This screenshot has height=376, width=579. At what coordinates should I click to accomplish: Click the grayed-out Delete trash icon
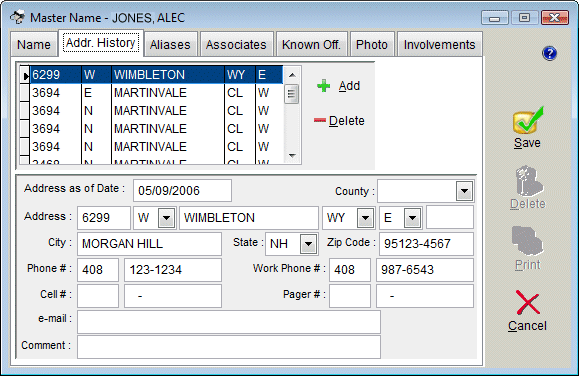coord(529,181)
